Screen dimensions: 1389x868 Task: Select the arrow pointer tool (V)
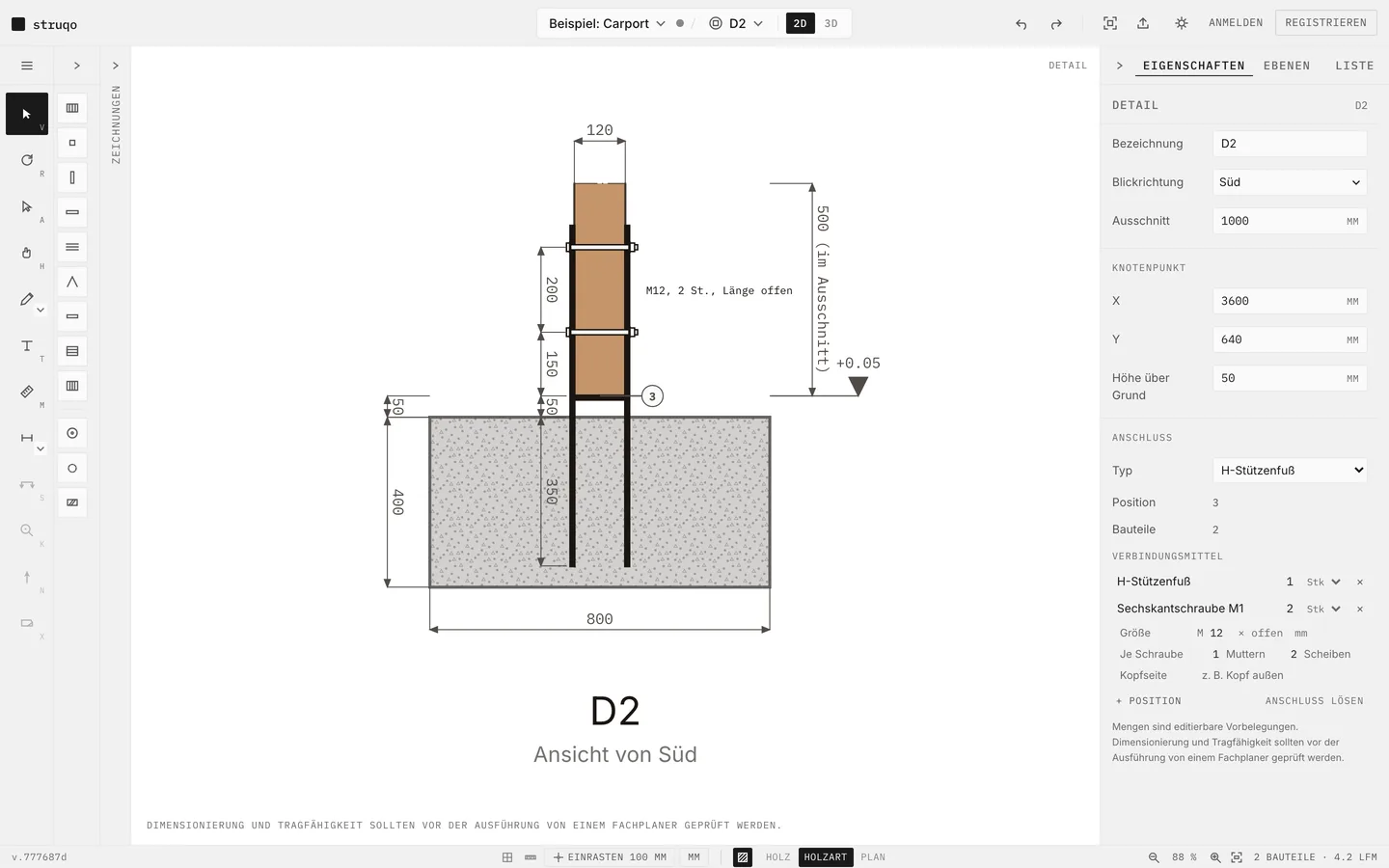click(27, 114)
